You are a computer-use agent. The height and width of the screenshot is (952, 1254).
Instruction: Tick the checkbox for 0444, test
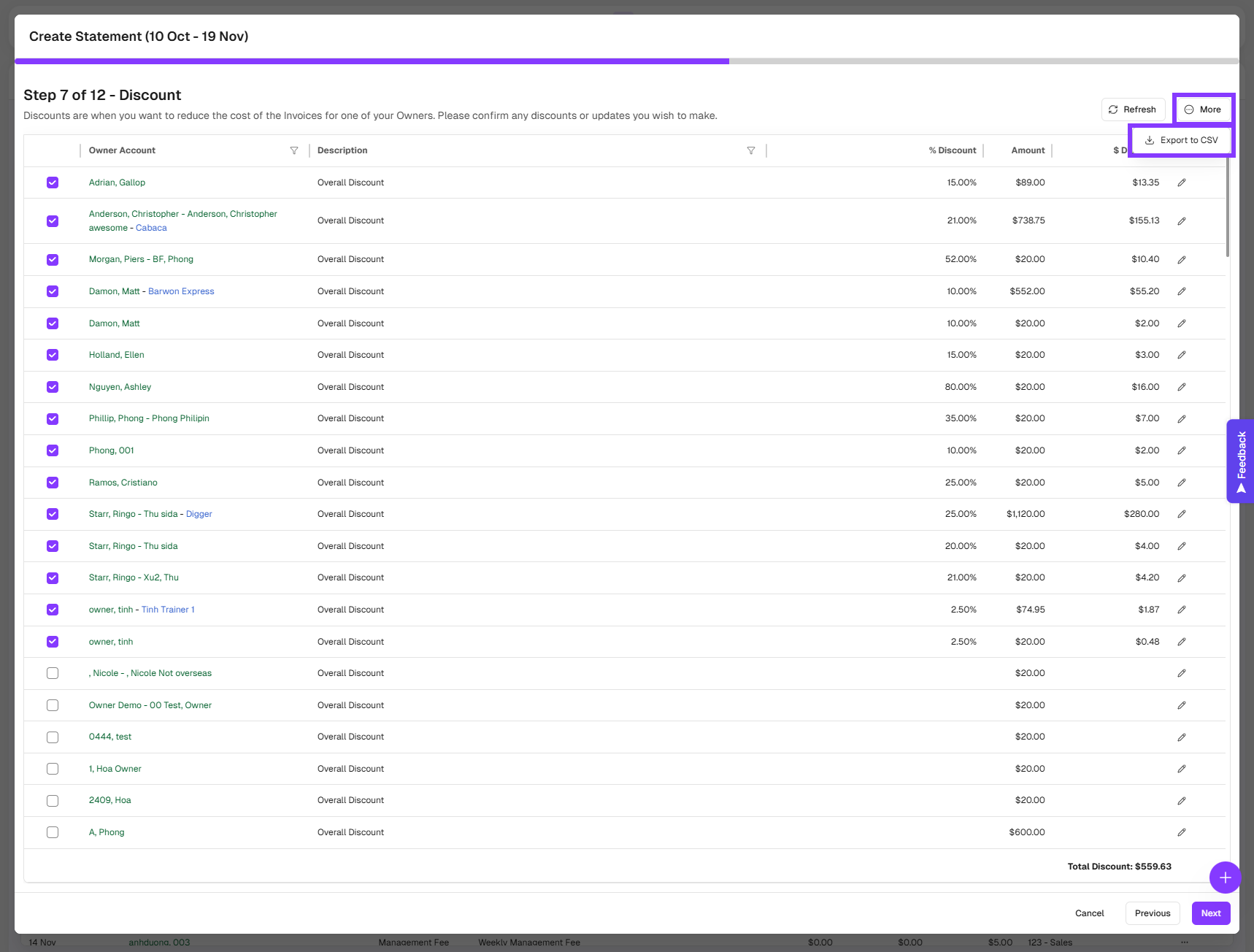pyautogui.click(x=53, y=737)
